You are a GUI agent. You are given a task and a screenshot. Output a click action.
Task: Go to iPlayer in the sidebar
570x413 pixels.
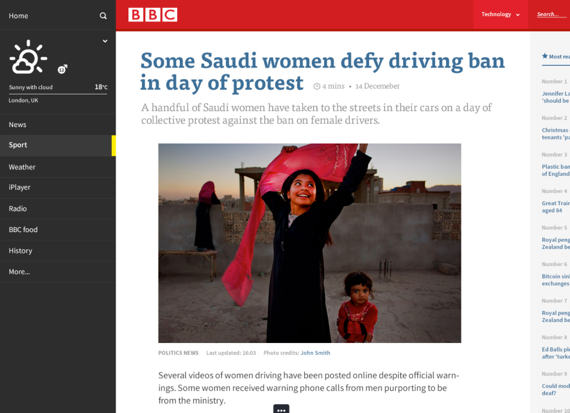point(58,188)
